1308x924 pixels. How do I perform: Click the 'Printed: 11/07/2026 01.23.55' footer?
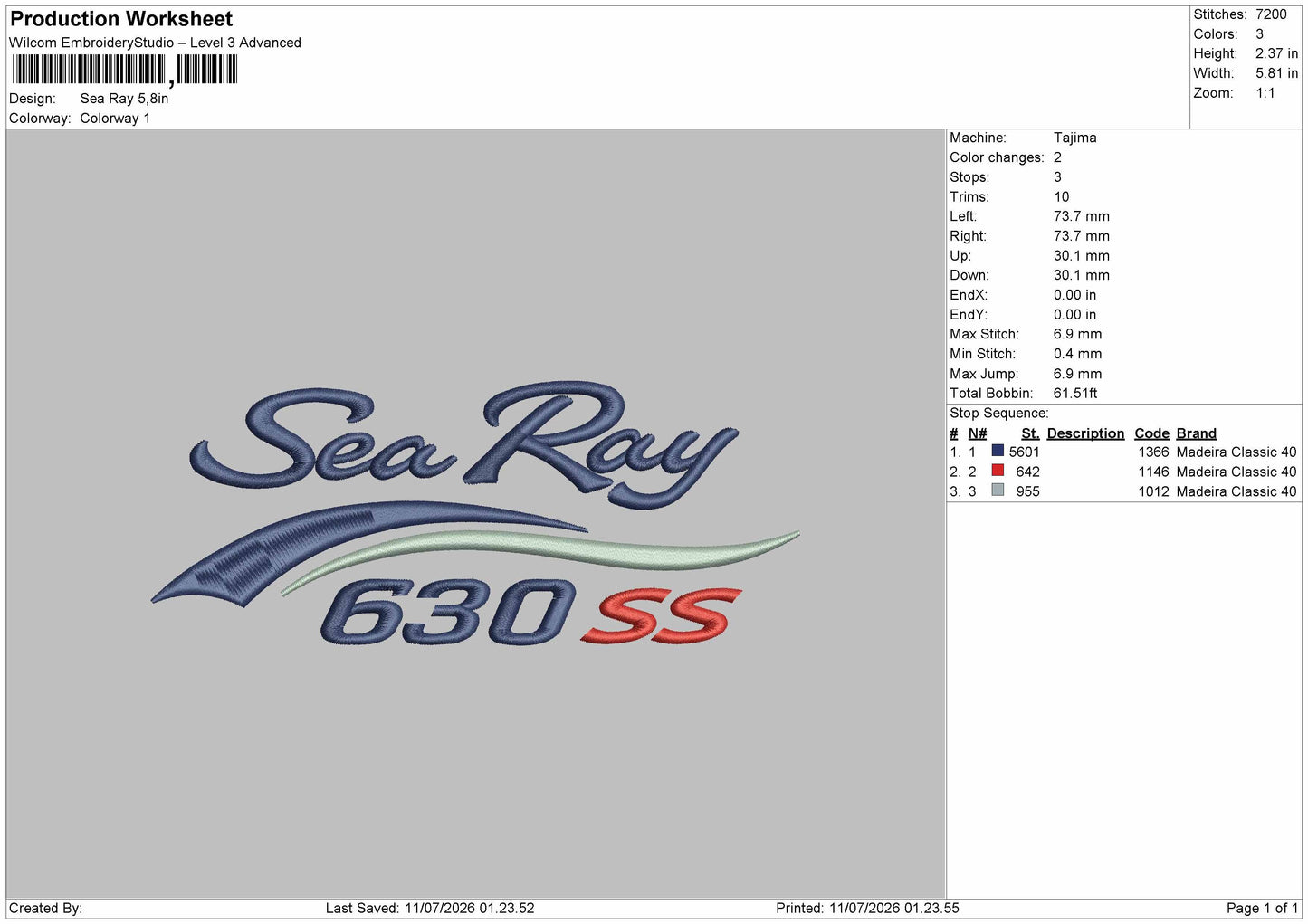coord(867,908)
